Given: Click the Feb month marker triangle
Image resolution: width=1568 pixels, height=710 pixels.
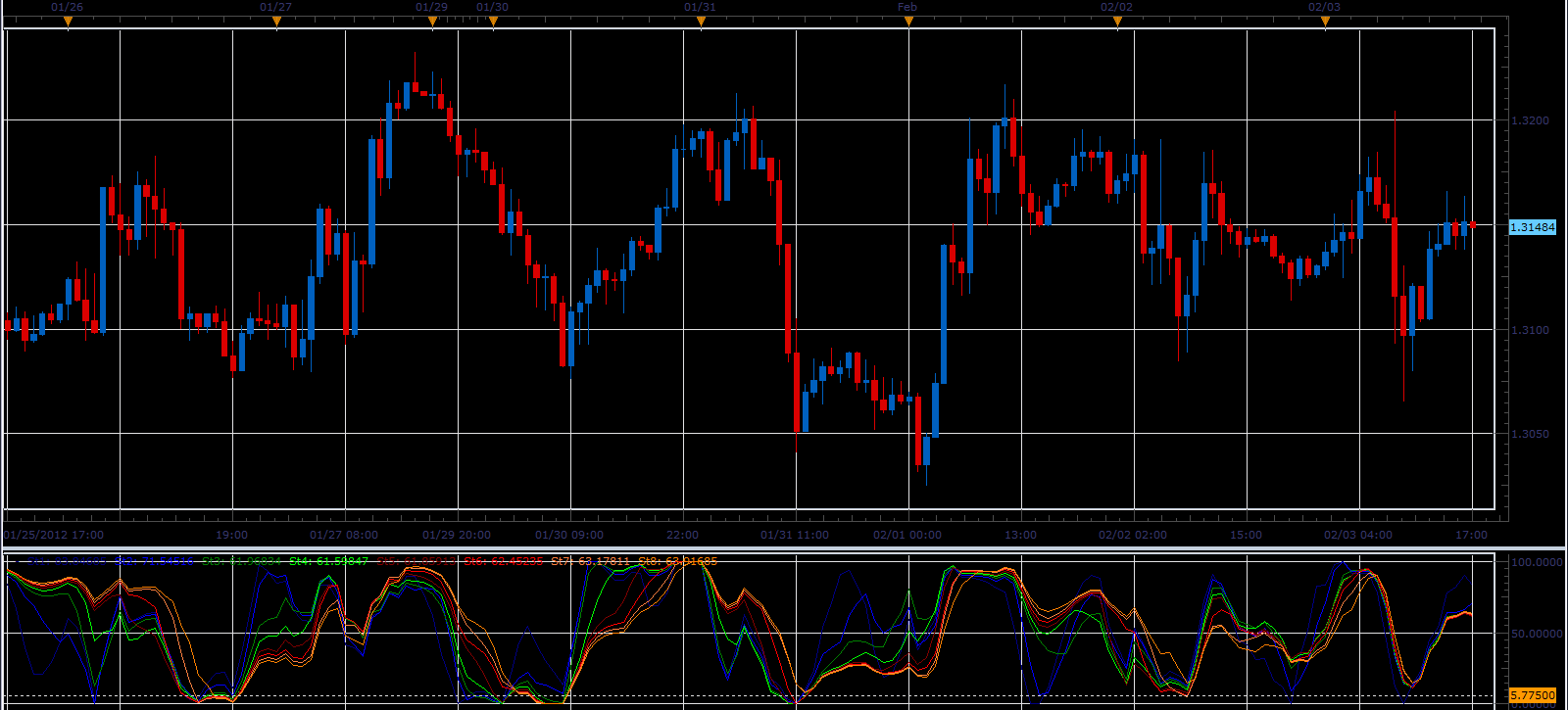Looking at the screenshot, I should click(908, 23).
